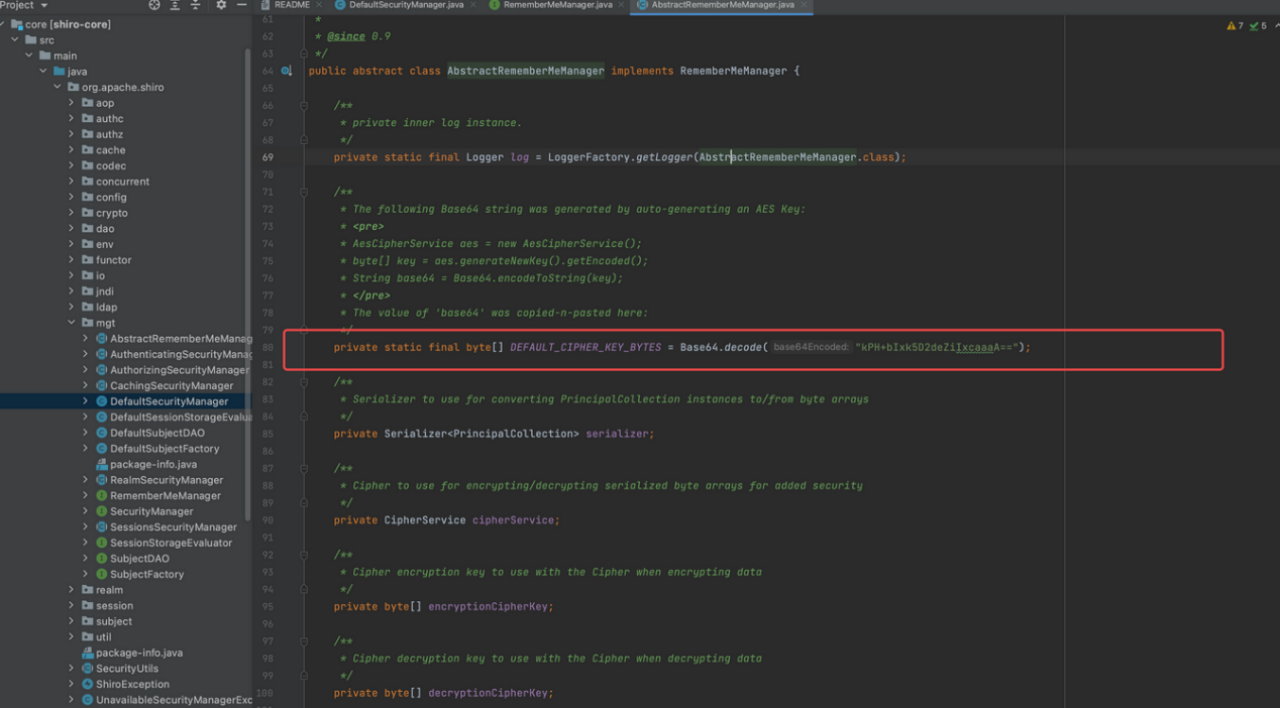This screenshot has width=1280, height=708.
Task: Fold the Javadoc comment at line 71
Action: click(303, 192)
